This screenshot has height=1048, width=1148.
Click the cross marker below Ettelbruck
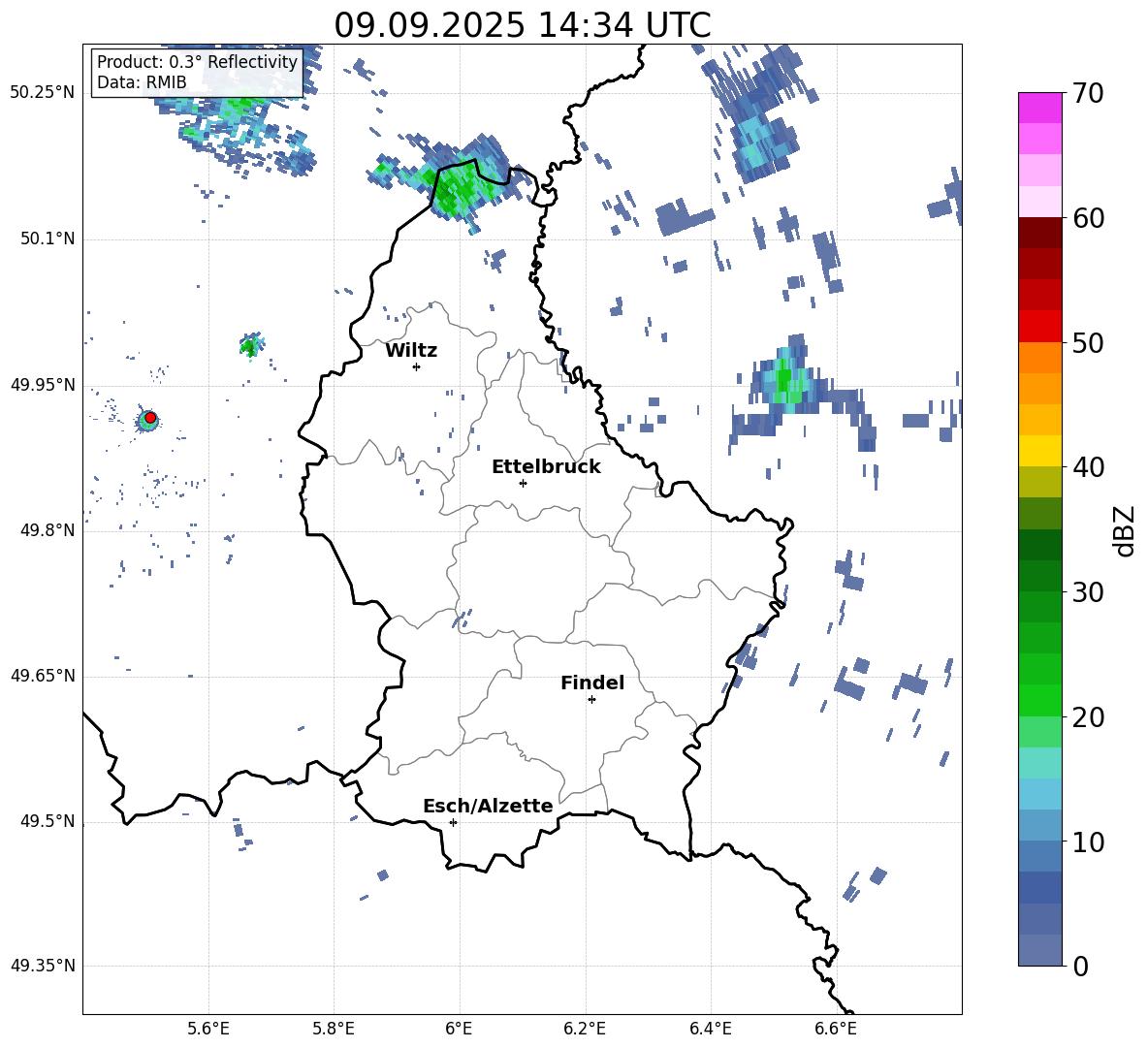click(523, 483)
